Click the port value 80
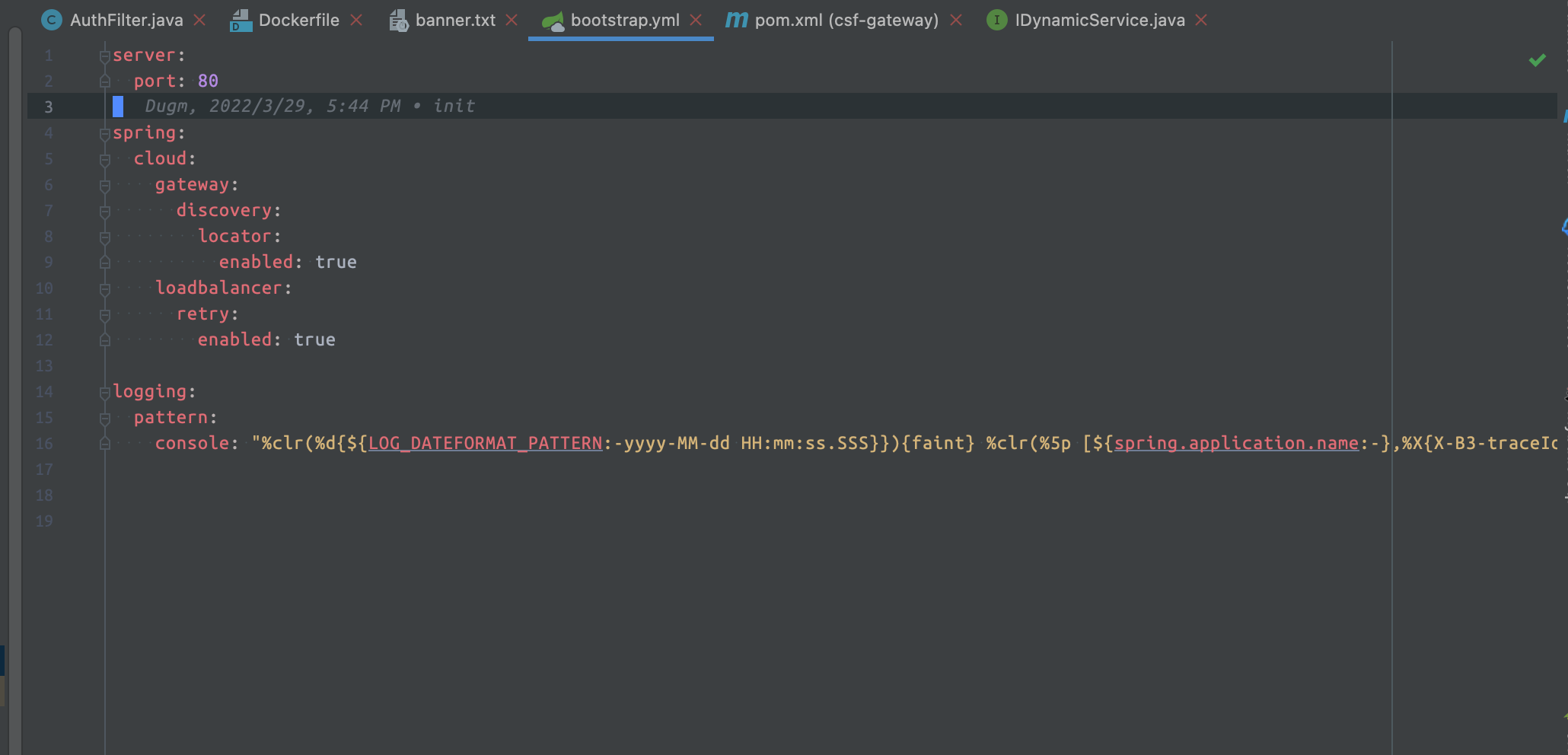The height and width of the screenshot is (755, 1568). pos(208,81)
